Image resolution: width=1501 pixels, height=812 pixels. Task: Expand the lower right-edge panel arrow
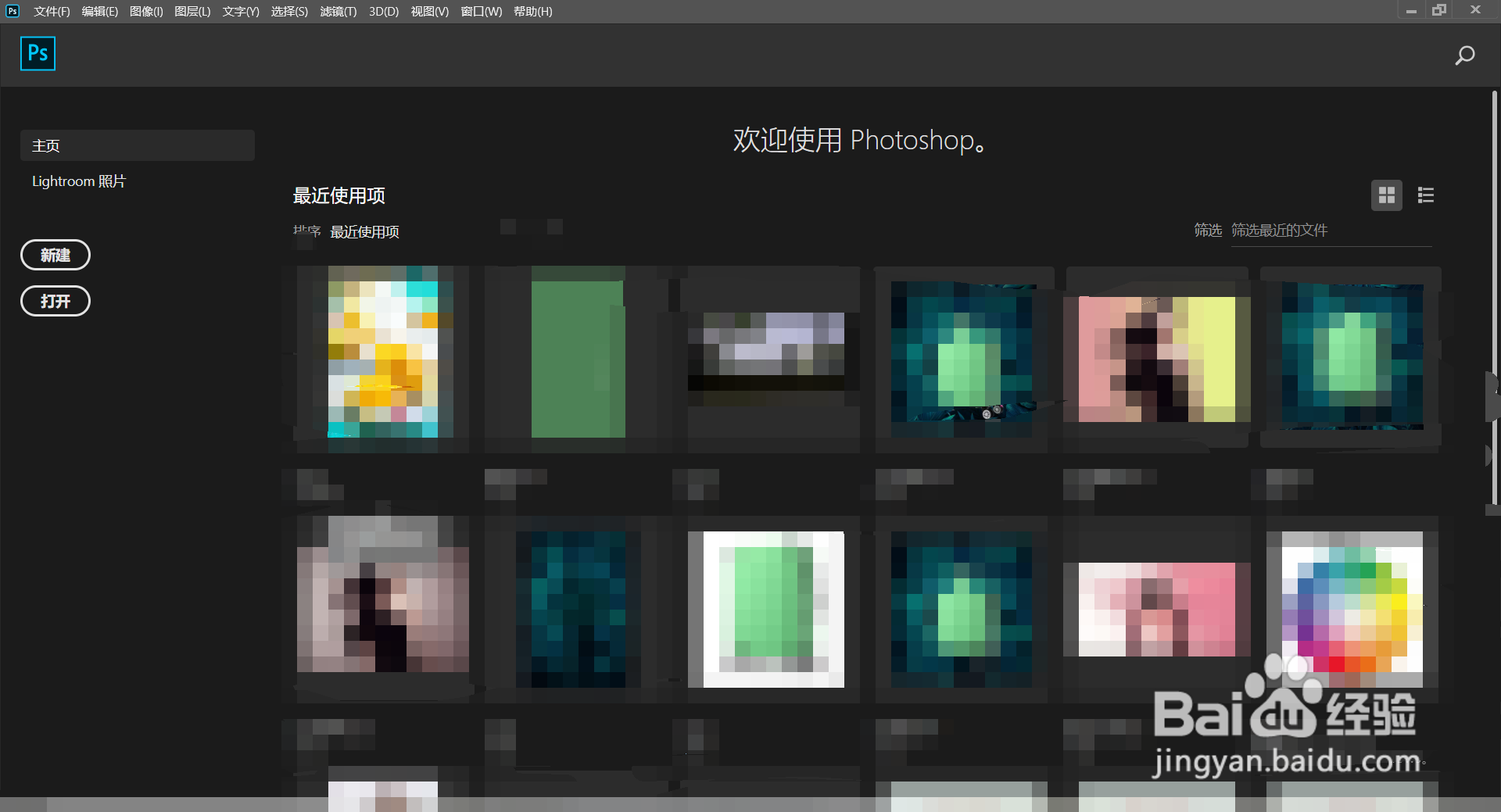pos(1490,453)
